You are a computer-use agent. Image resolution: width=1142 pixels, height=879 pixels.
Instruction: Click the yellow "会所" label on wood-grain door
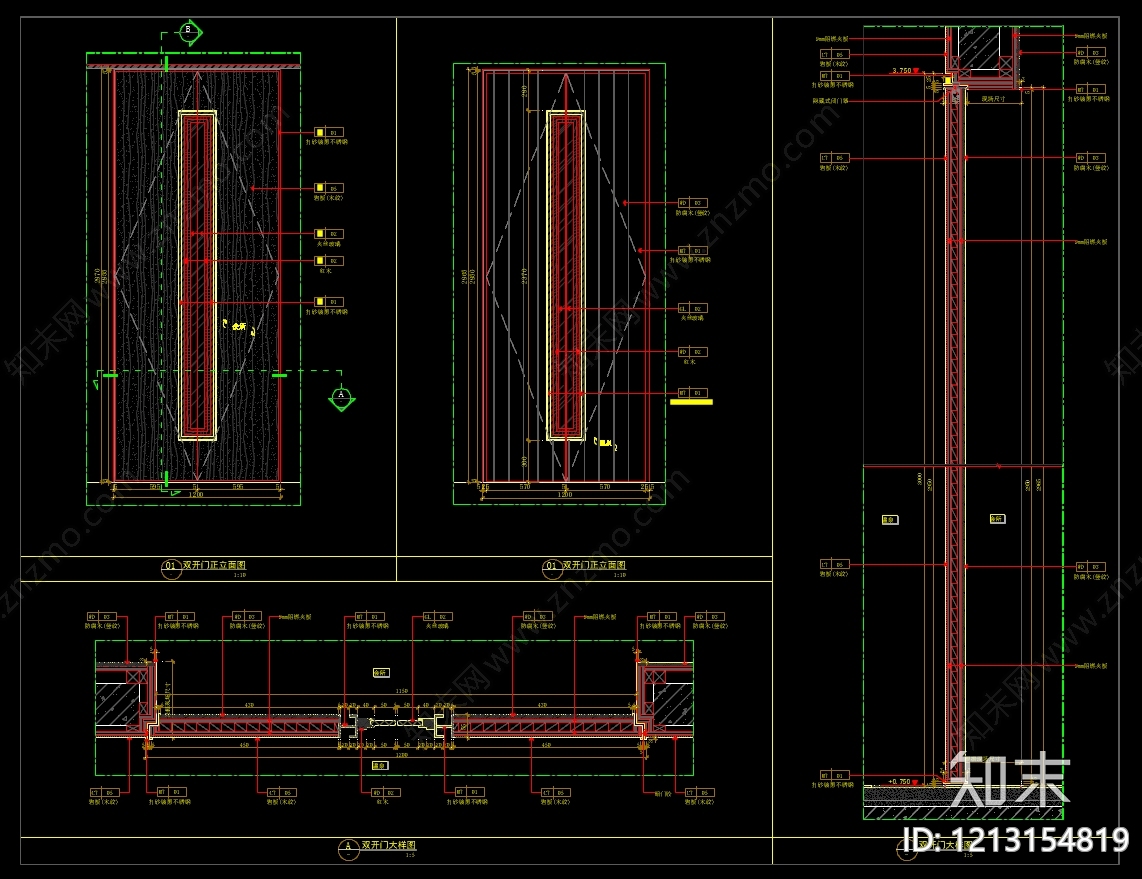[239, 326]
